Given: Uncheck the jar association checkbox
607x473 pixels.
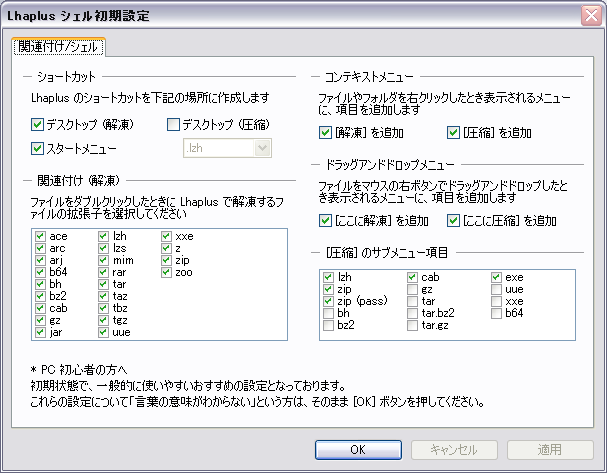Looking at the screenshot, I should point(40,332).
